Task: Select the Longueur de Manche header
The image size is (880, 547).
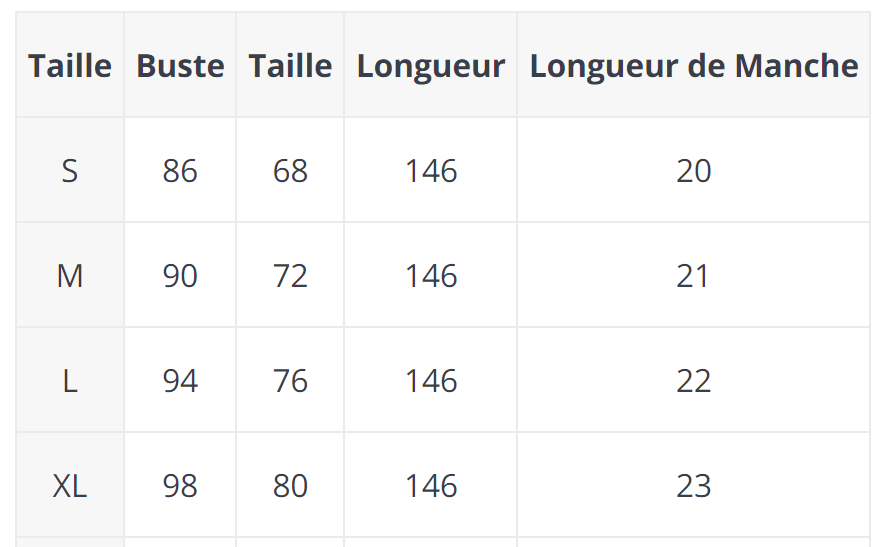Action: tap(693, 66)
